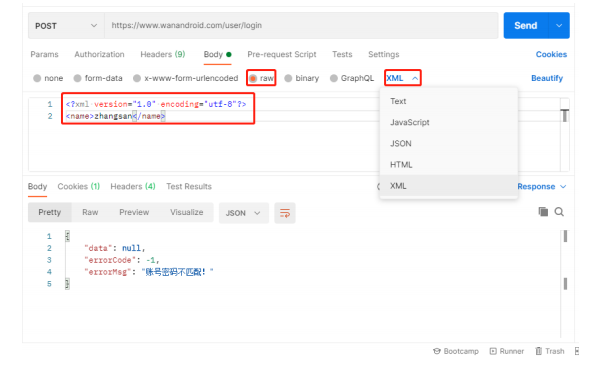Screen dimensions: 600x369
Task: Collapse the XML body language dropdown
Action: pyautogui.click(x=403, y=78)
